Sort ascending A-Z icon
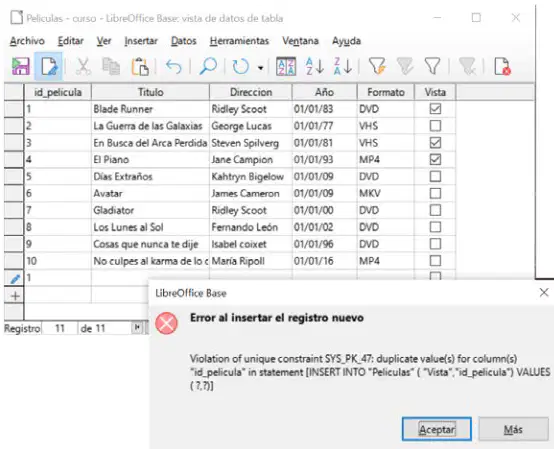 pyautogui.click(x=314, y=66)
